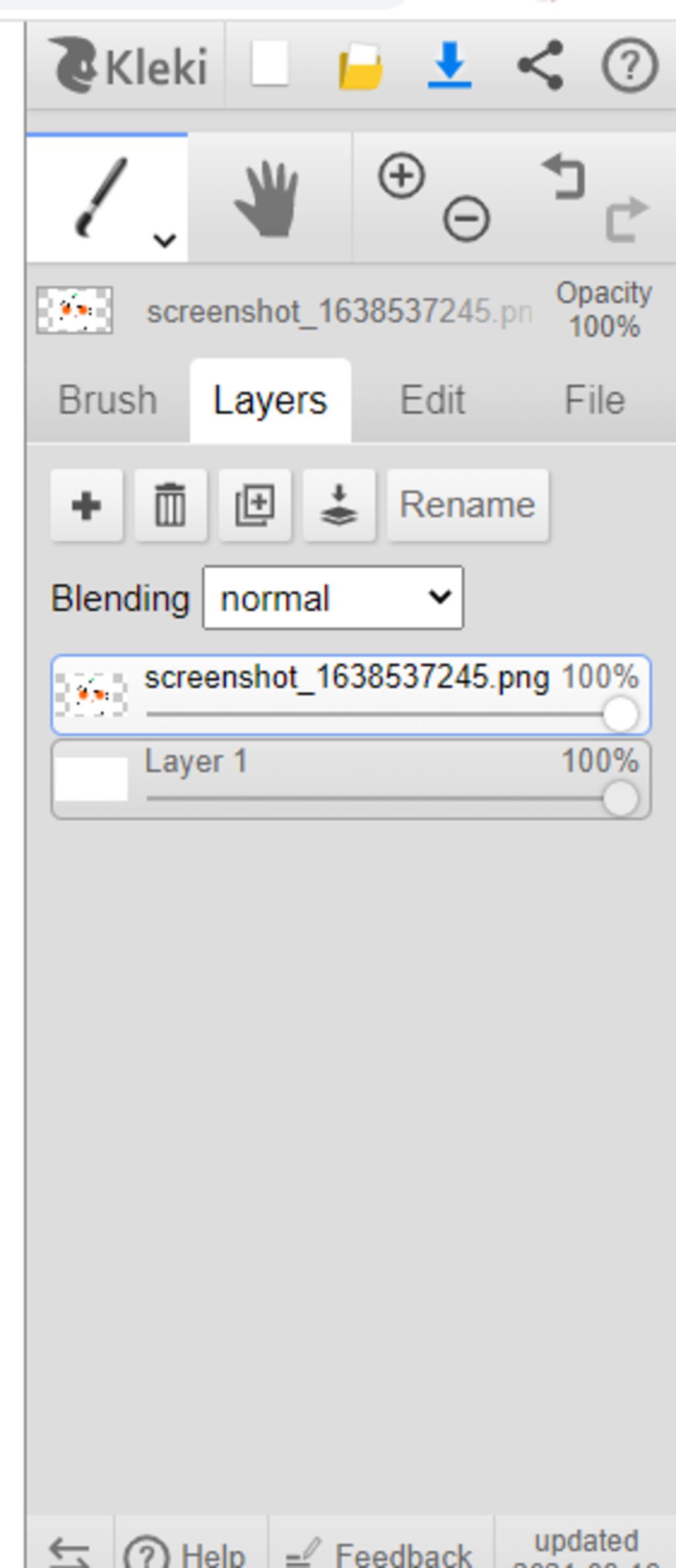The height and width of the screenshot is (1568, 676).
Task: Open the help question mark icon
Action: (x=629, y=65)
